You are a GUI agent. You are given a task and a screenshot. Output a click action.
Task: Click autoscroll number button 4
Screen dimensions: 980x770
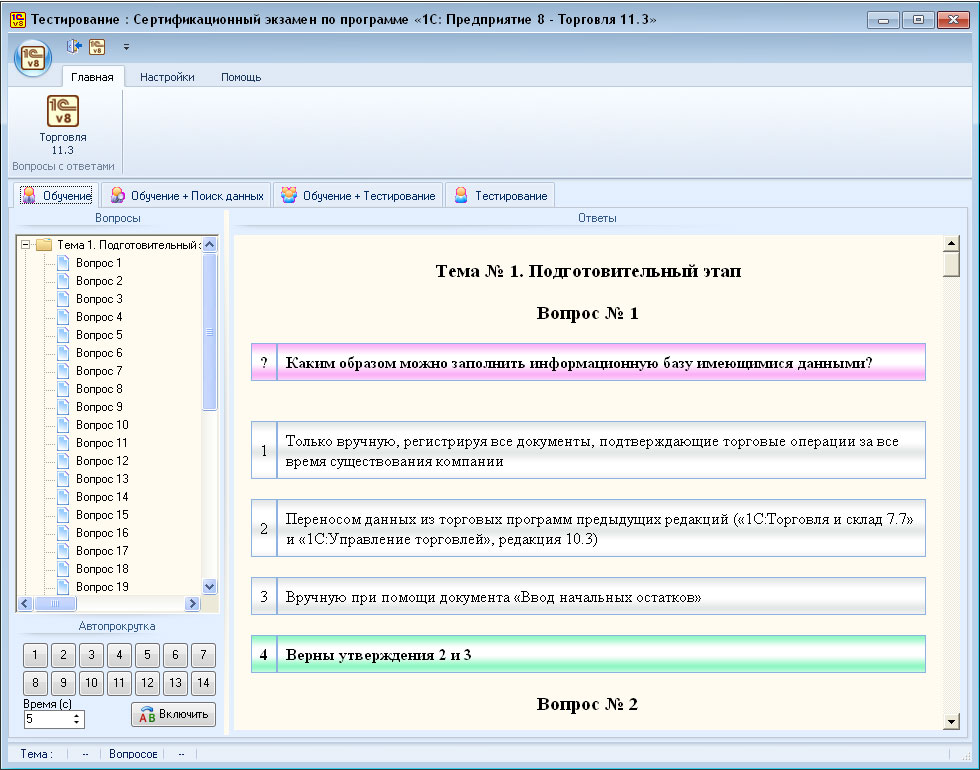(x=119, y=656)
